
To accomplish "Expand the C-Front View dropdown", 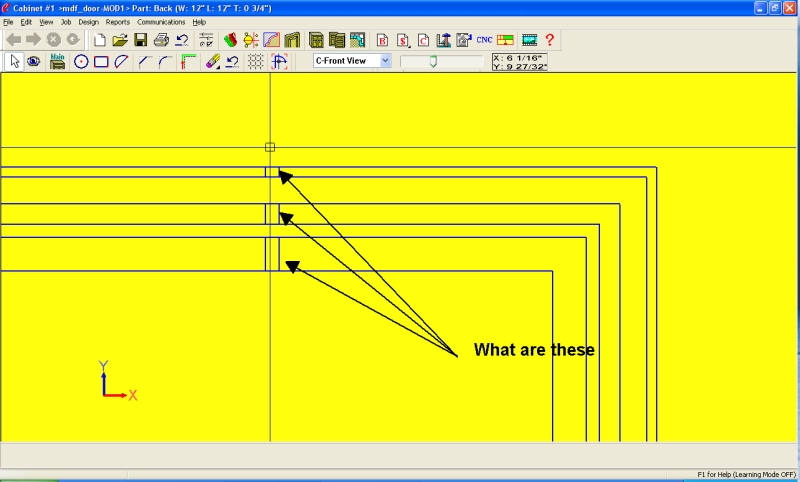I will tap(386, 61).
